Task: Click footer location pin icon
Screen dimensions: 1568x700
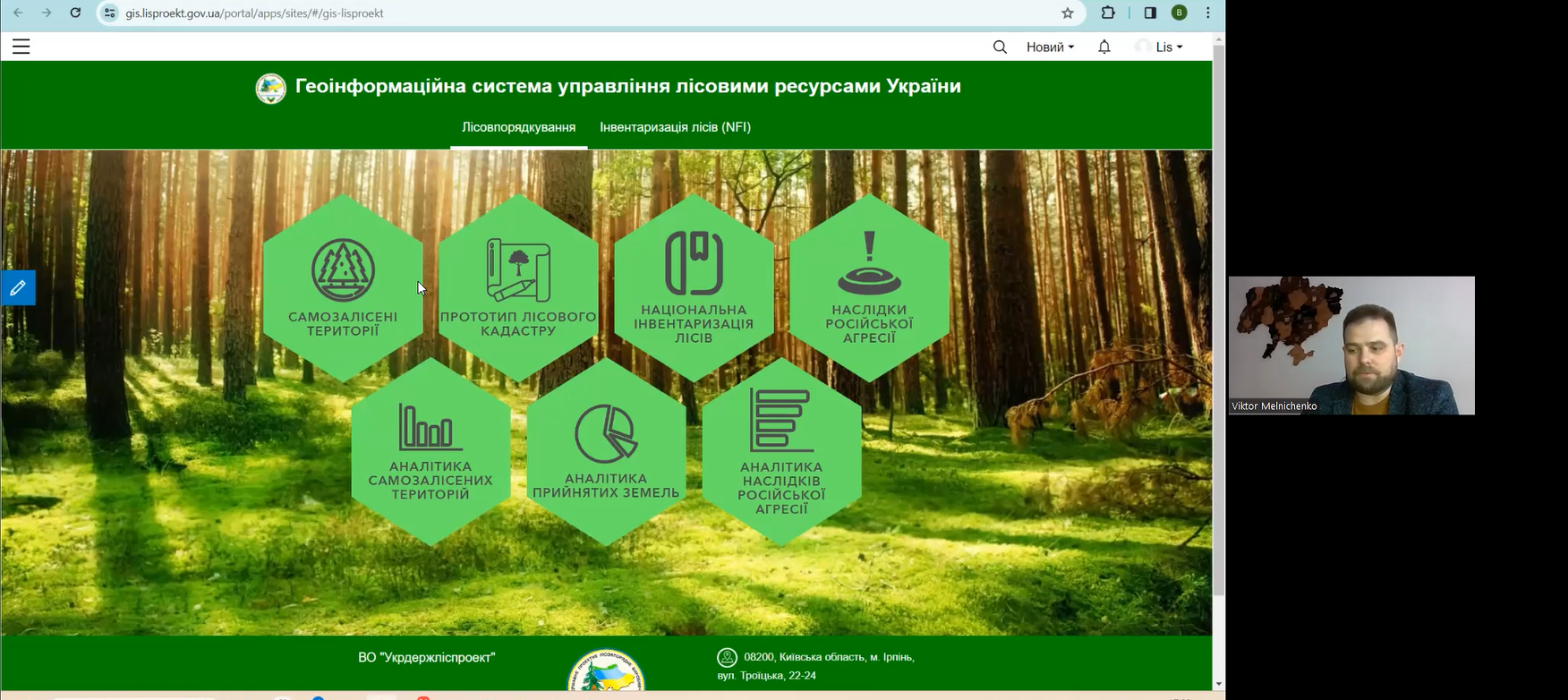Action: click(x=727, y=658)
